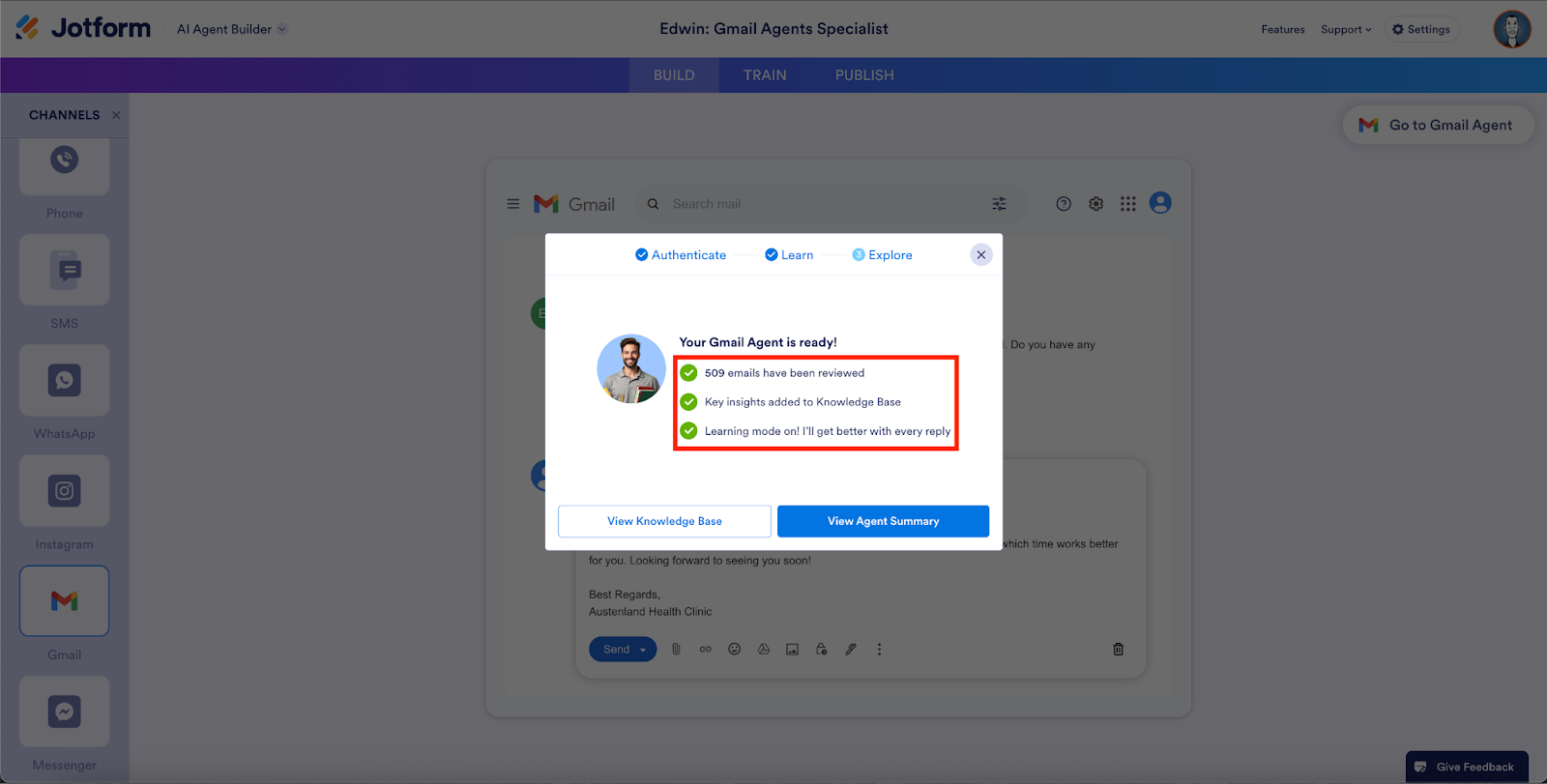Discard the draft with trash icon

click(x=1119, y=650)
